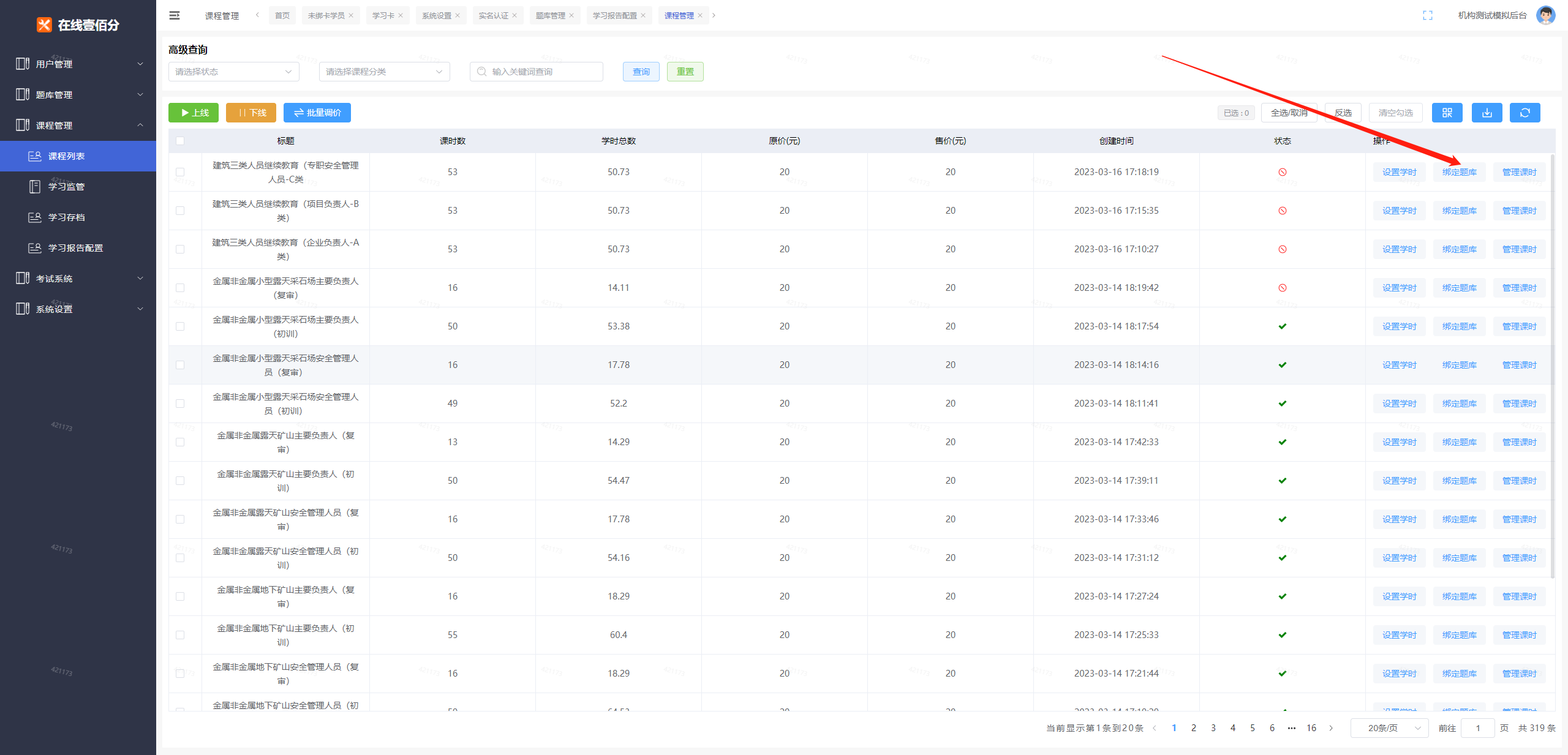Click the green 上线 button
The image size is (1568, 755).
(x=194, y=113)
